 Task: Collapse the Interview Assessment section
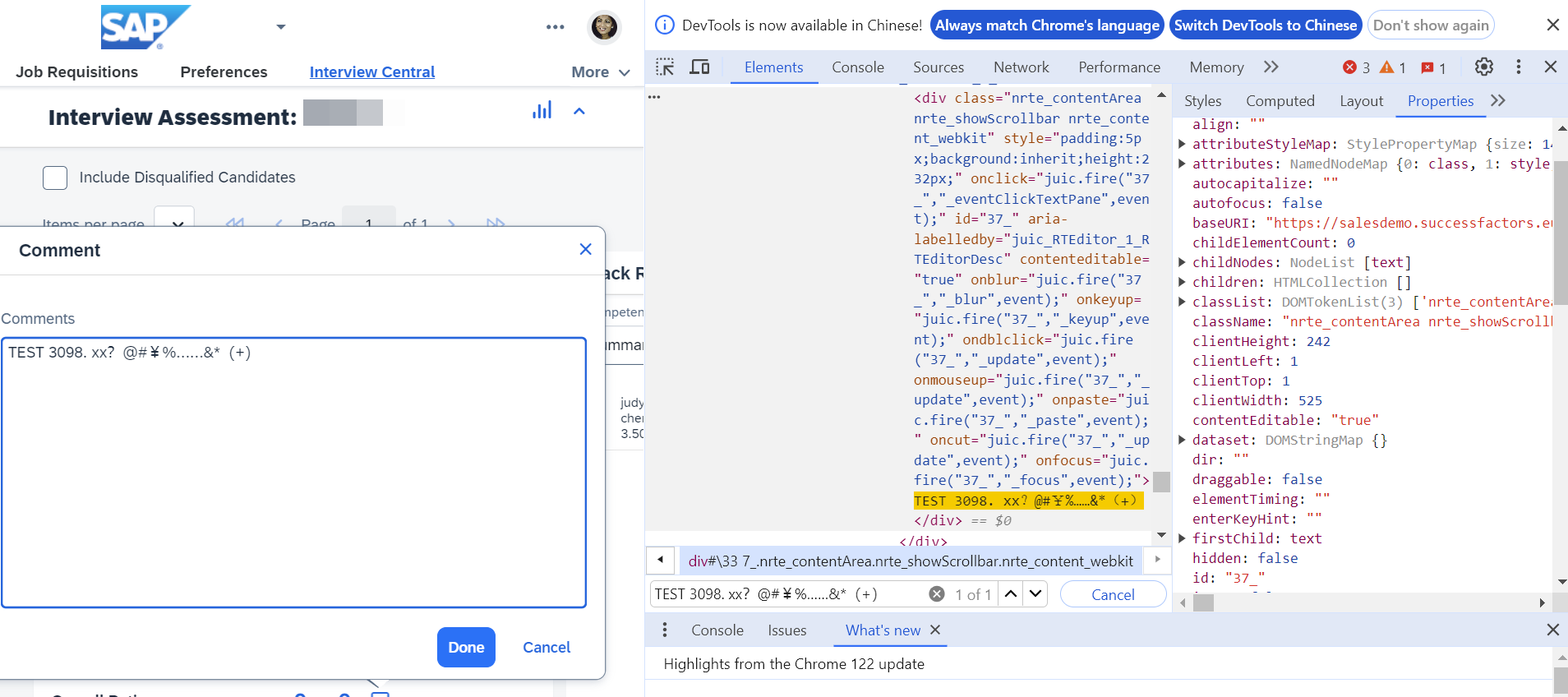pos(579,111)
